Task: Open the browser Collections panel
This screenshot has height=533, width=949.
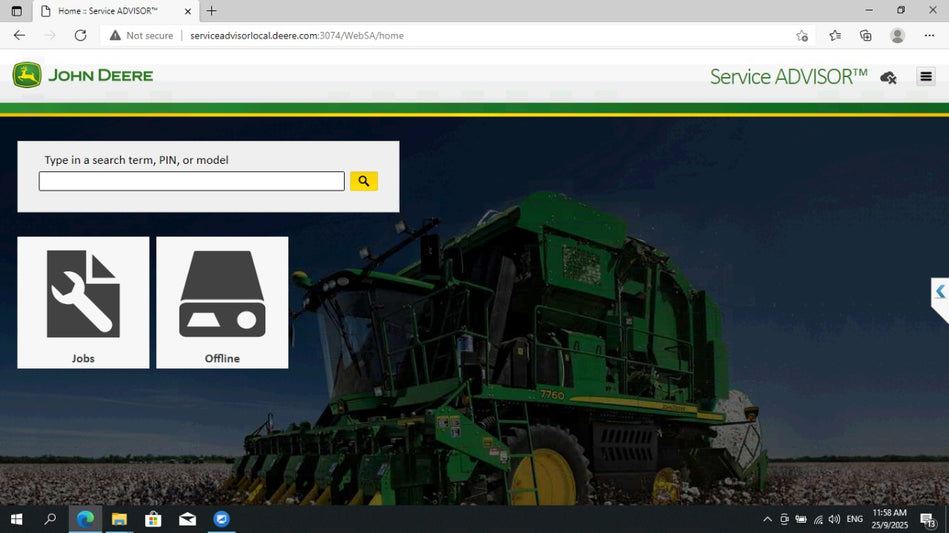Action: click(x=866, y=35)
